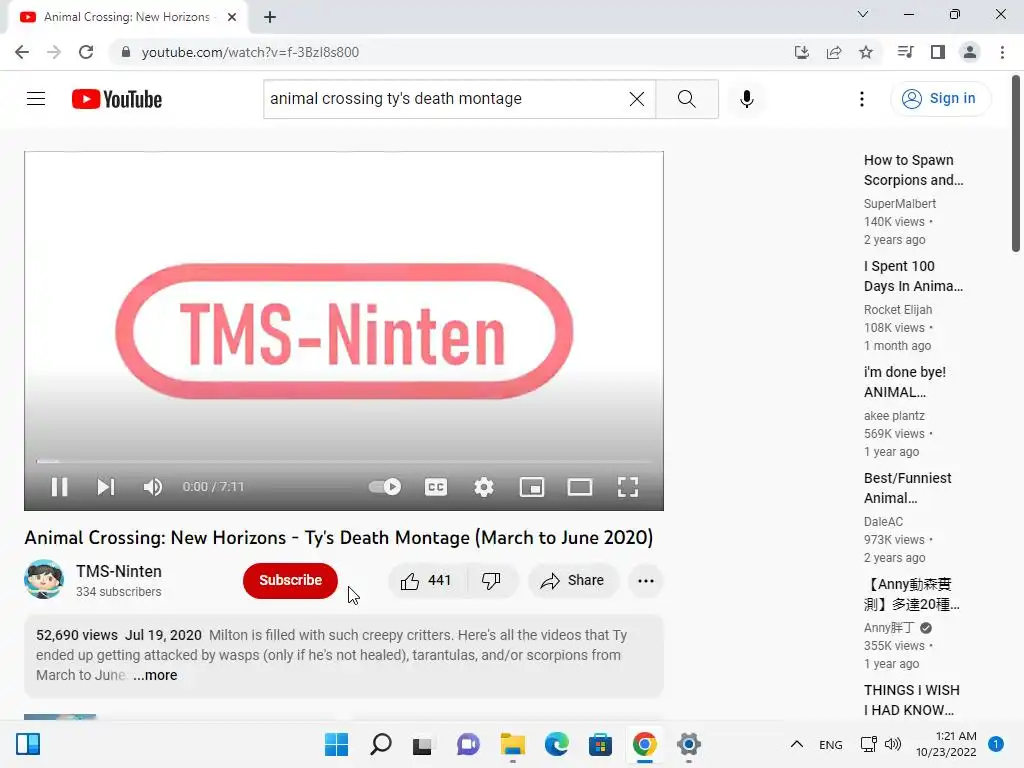Click the DaleAC channel name

click(x=883, y=522)
